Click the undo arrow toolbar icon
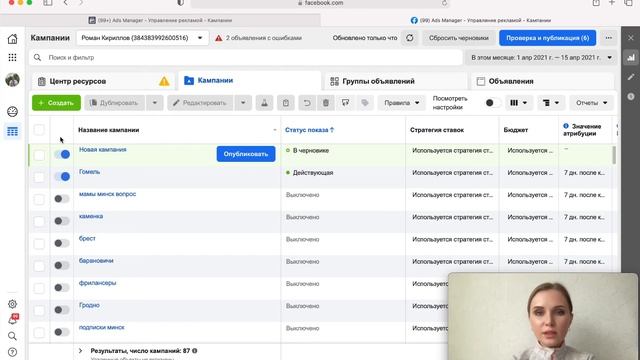 click(x=307, y=103)
